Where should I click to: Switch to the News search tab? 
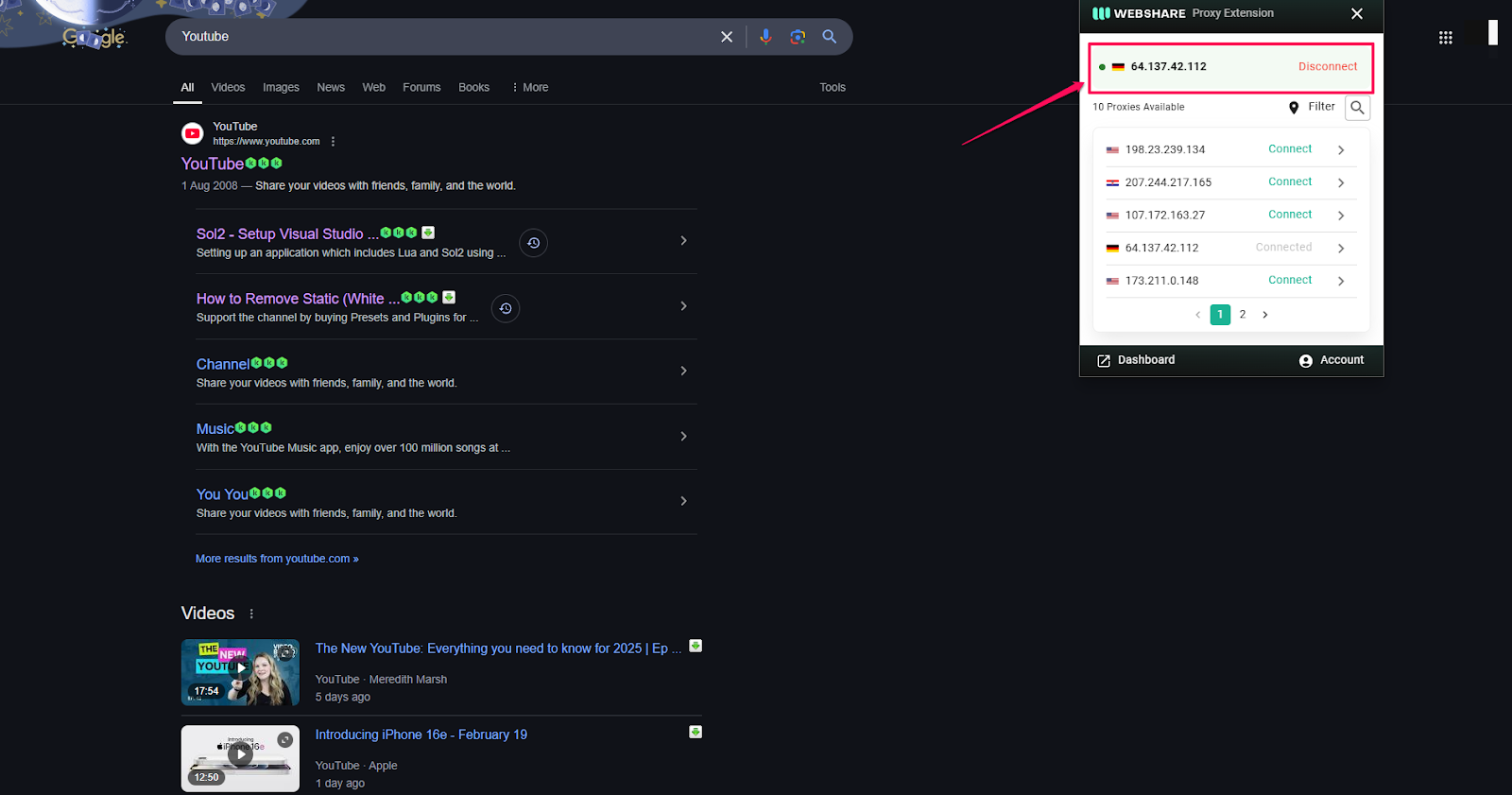331,87
